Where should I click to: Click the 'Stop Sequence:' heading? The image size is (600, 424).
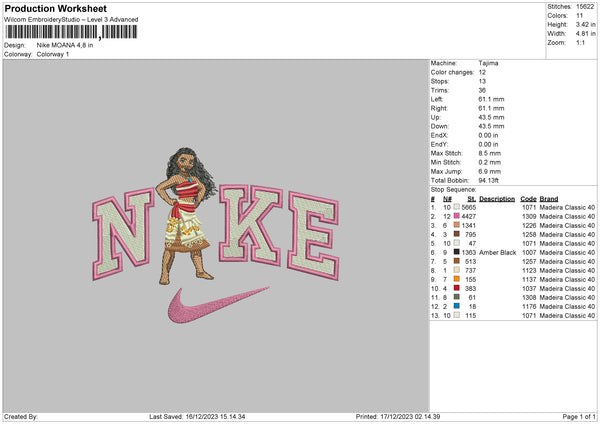(x=453, y=189)
